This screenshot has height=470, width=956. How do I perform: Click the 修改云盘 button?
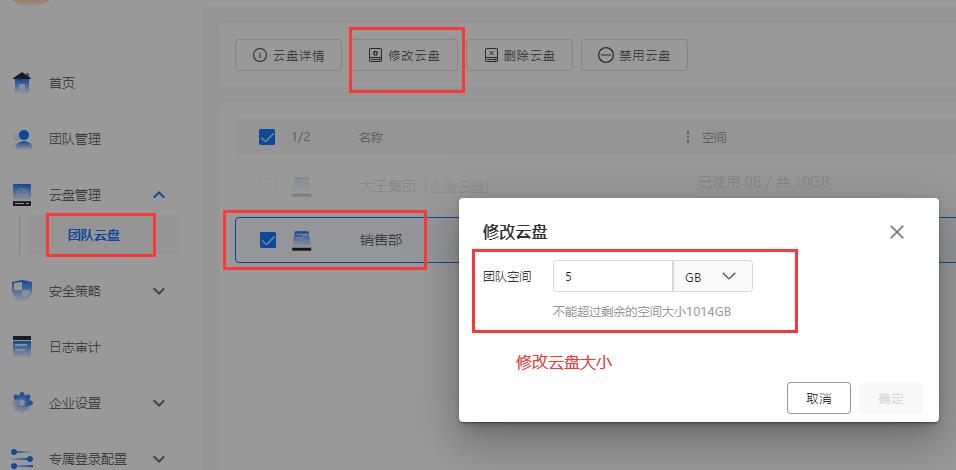[x=404, y=55]
